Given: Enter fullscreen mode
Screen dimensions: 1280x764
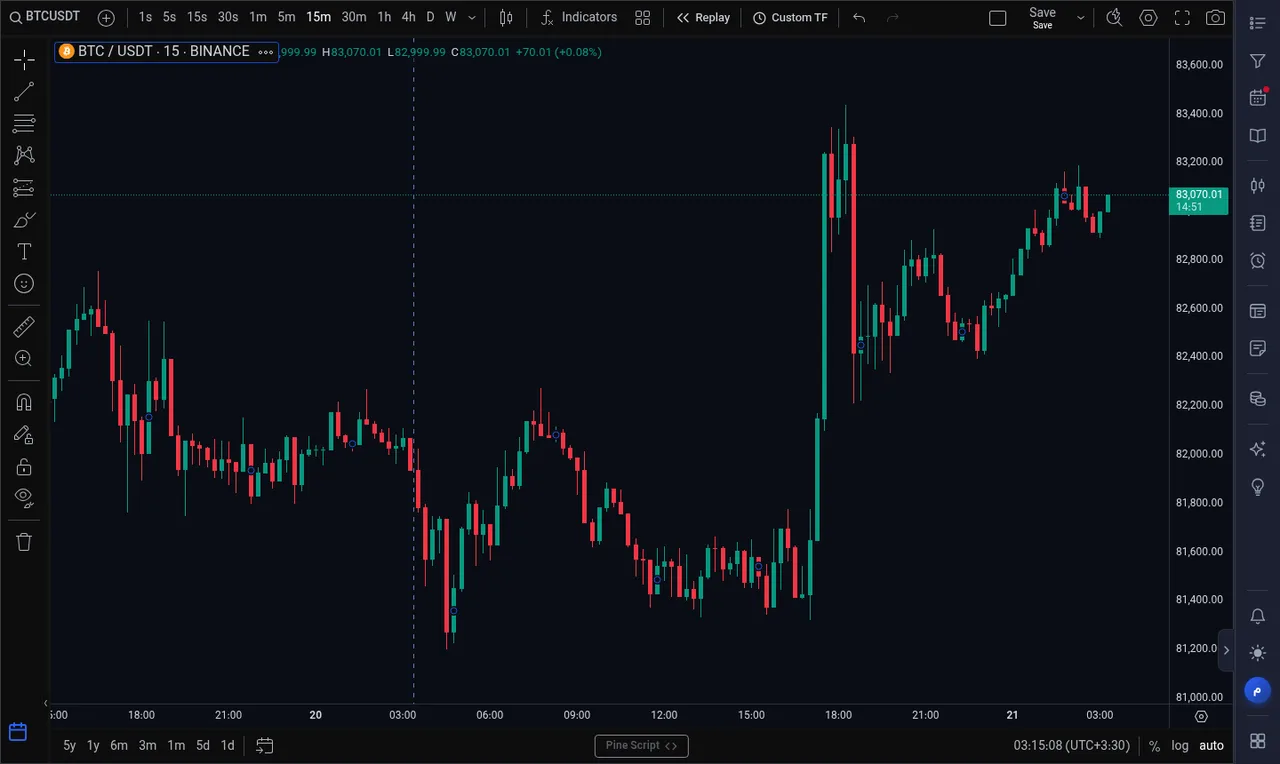Looking at the screenshot, I should pyautogui.click(x=1182, y=18).
